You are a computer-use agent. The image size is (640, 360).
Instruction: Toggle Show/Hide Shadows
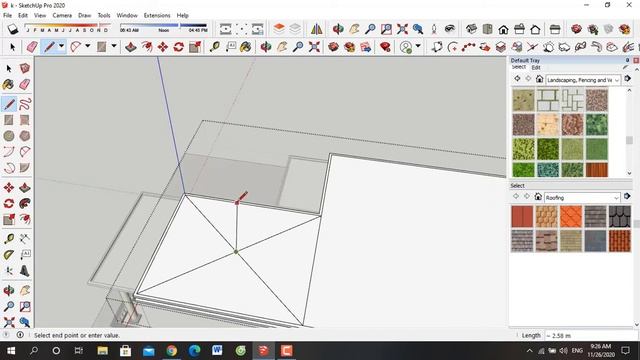pyautogui.click(x=13, y=29)
